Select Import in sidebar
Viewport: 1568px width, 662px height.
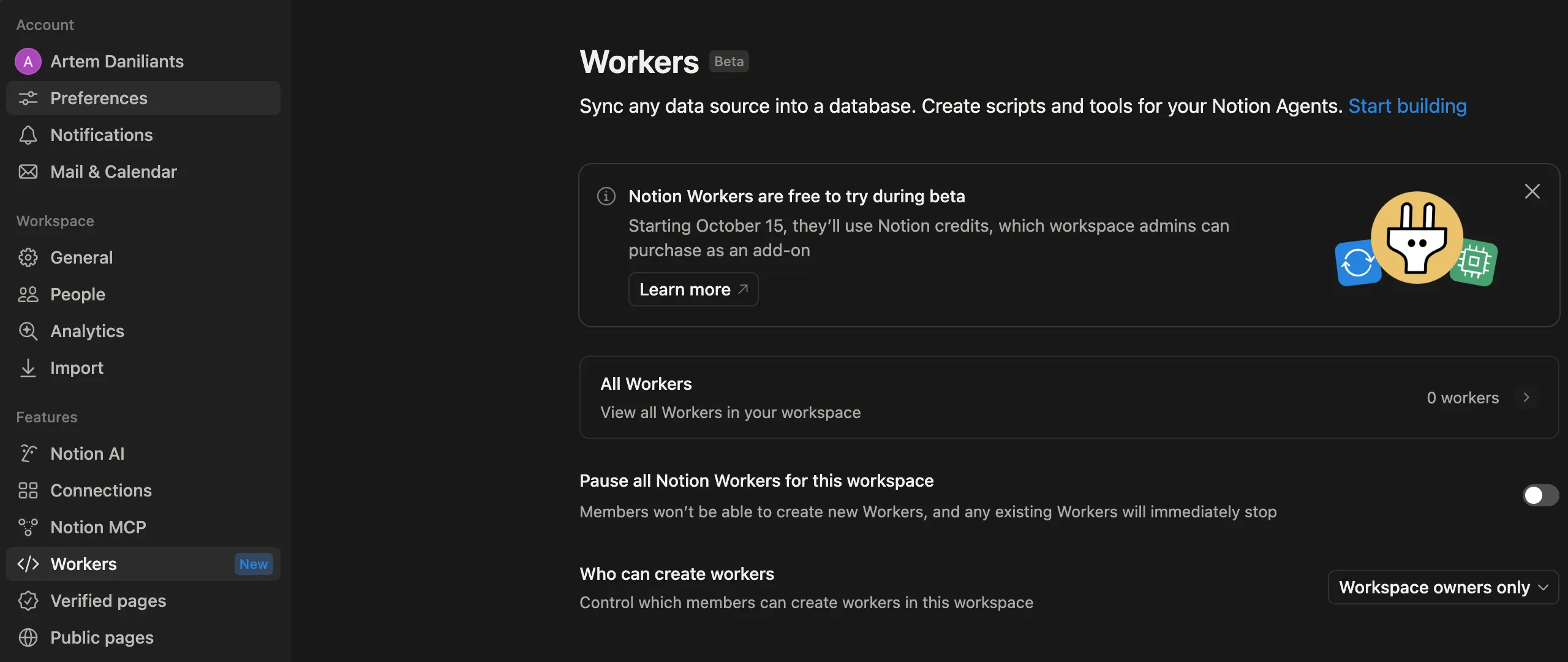pos(143,368)
